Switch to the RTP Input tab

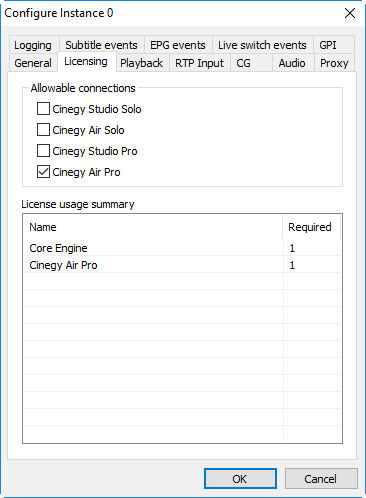click(200, 63)
